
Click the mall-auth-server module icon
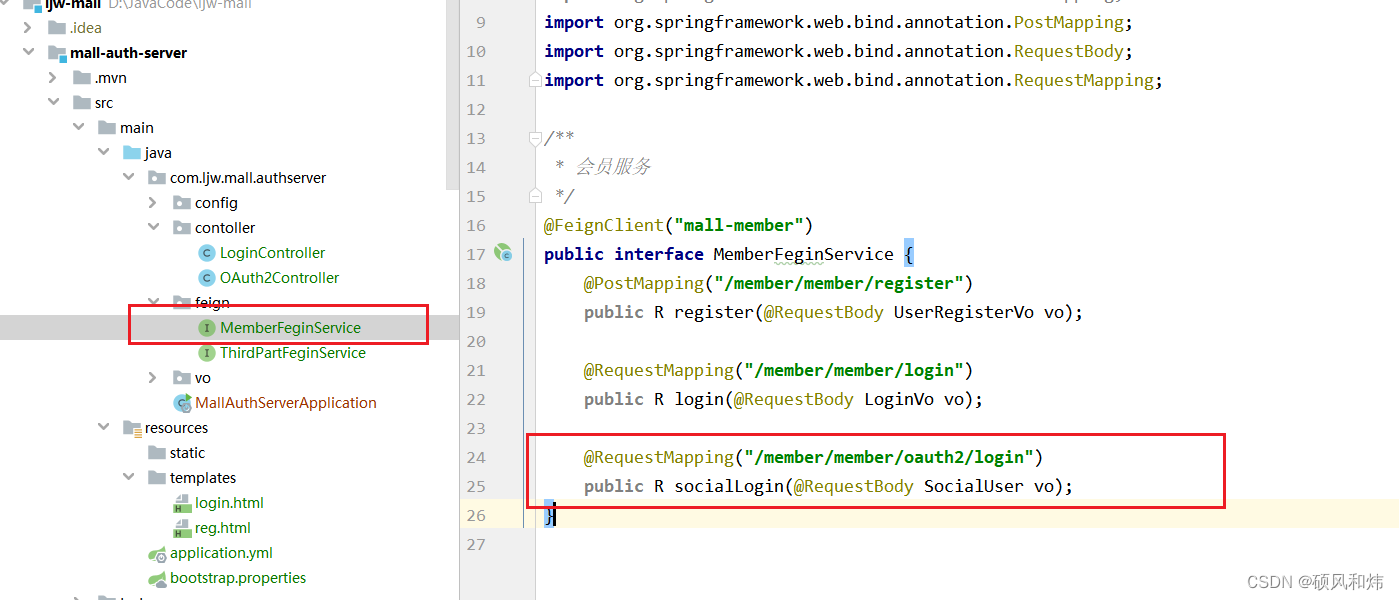coord(57,53)
